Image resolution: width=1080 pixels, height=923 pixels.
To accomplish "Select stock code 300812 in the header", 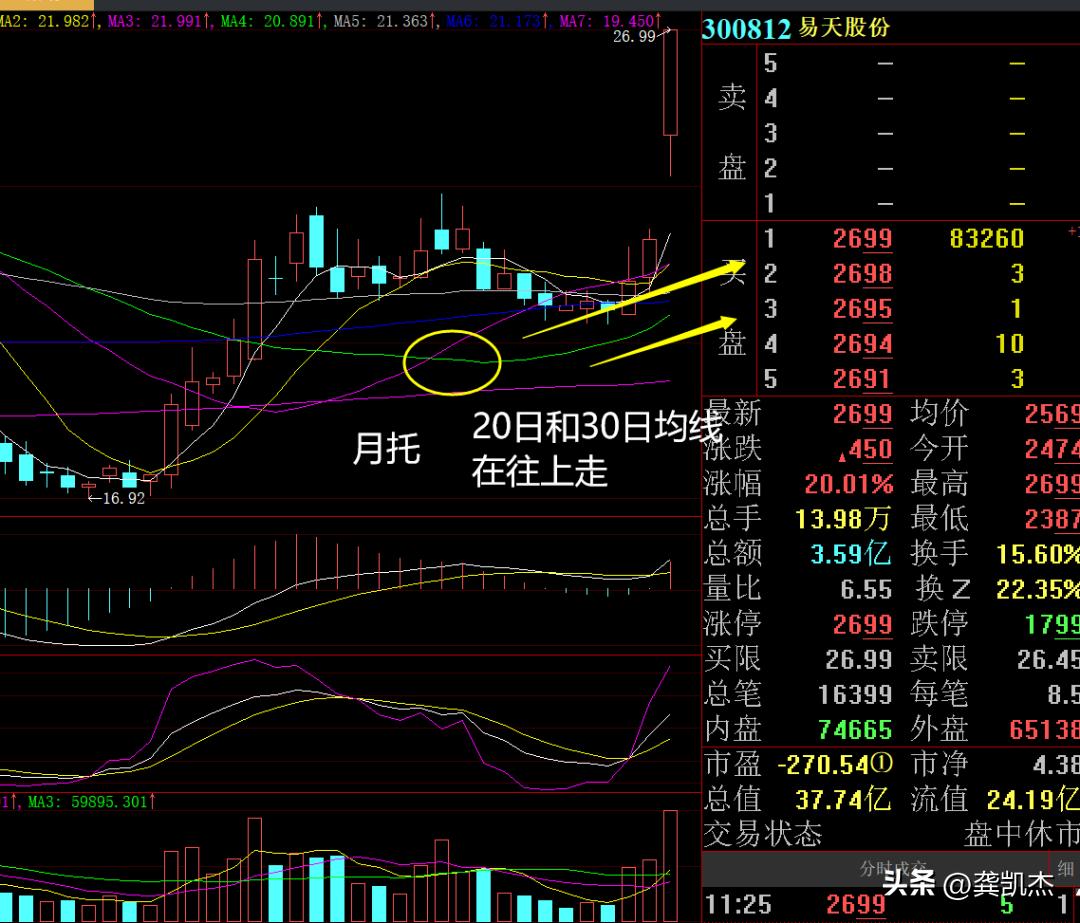I will (x=746, y=28).
